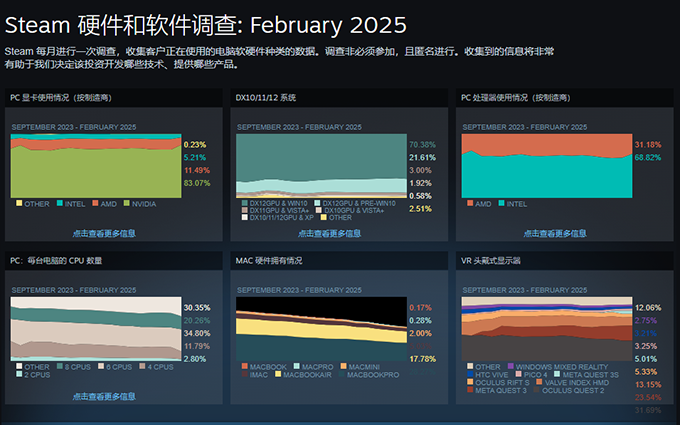Click the Mac hardware ownership area chart

(x=321, y=329)
